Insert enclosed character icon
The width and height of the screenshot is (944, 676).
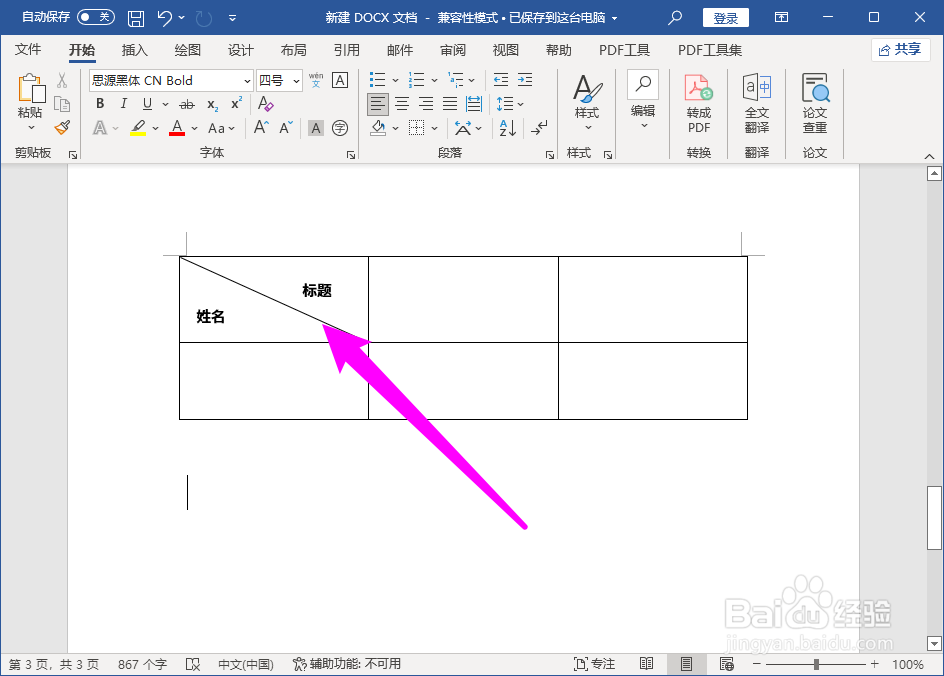coord(340,128)
